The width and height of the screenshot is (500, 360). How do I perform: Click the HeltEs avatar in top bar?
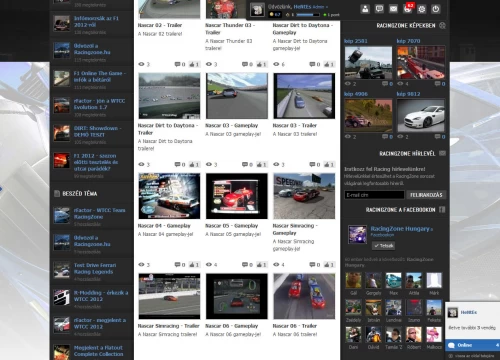(x=257, y=10)
